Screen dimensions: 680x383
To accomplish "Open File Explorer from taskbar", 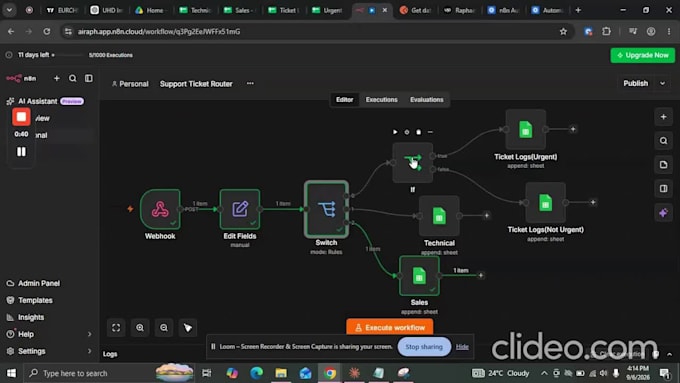I will click(281, 373).
